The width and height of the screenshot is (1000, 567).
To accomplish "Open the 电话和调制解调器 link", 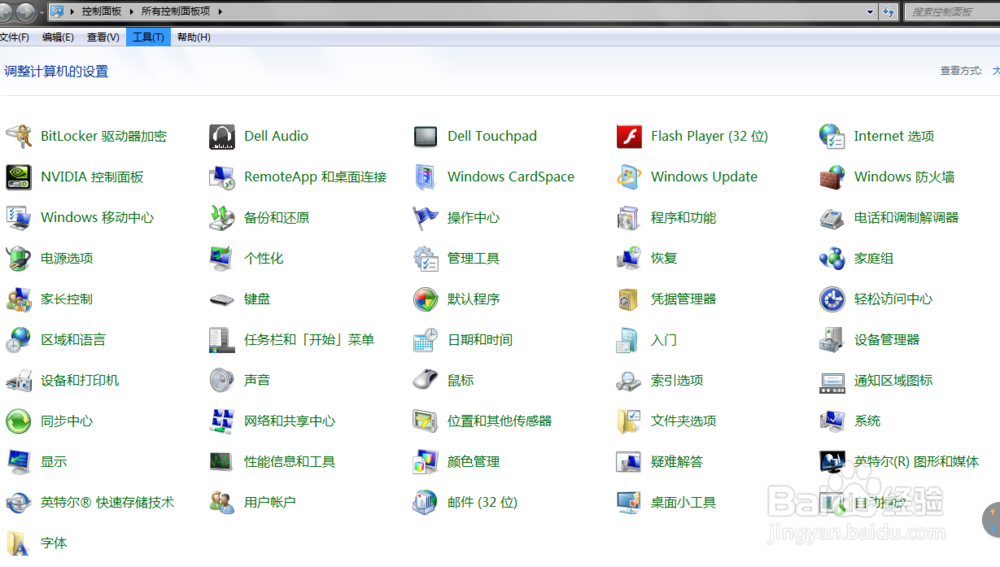I will click(x=906, y=217).
